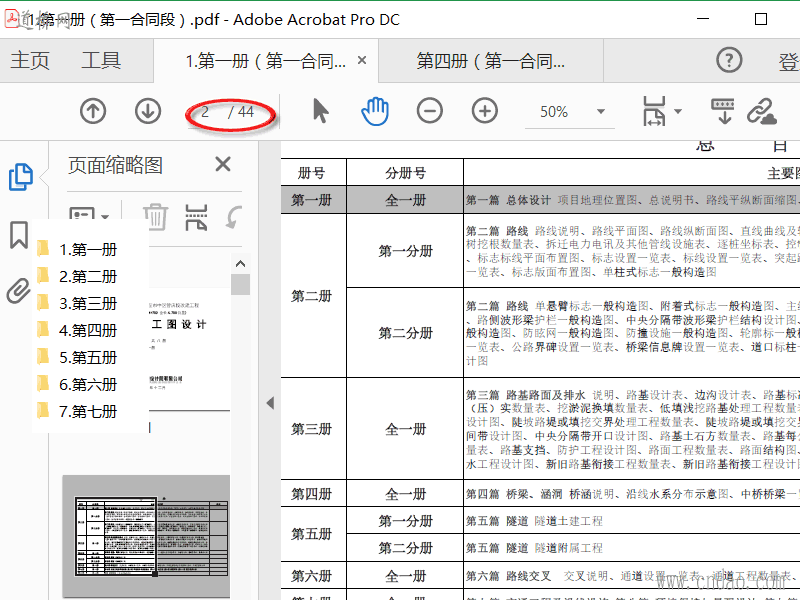The height and width of the screenshot is (600, 800).
Task: Click the 第六册 cell in the table
Action: tap(313, 576)
